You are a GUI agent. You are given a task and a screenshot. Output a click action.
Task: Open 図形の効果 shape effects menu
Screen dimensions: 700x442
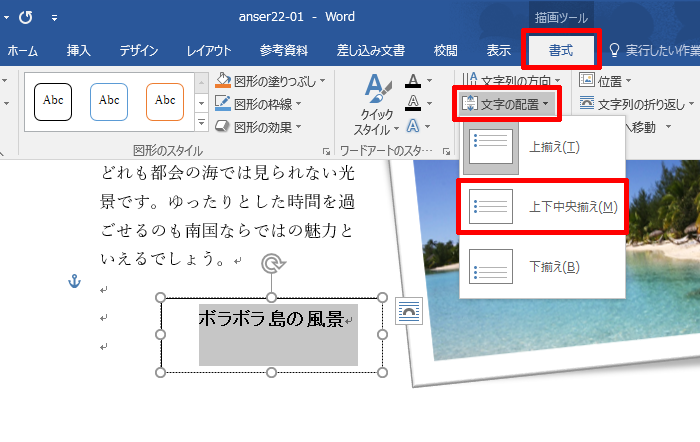[x=258, y=127]
